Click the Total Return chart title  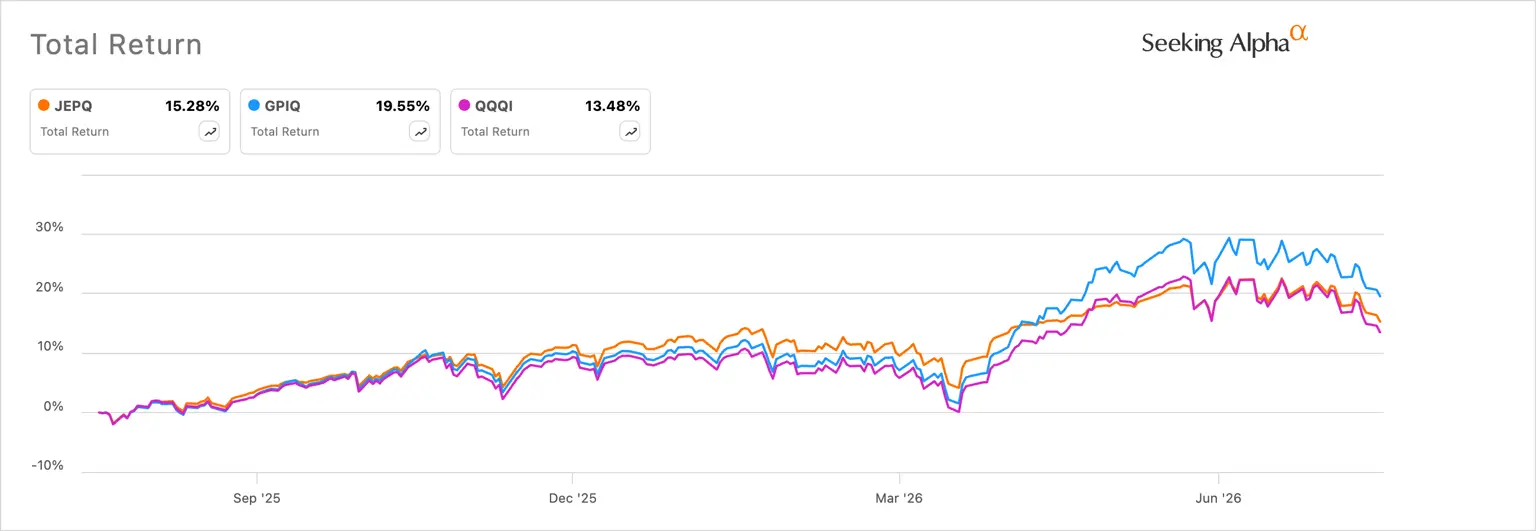(x=116, y=45)
